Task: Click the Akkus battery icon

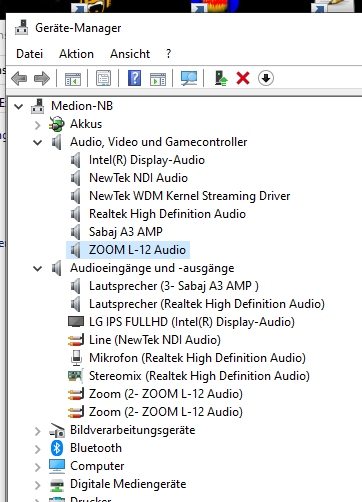Action: (56, 124)
